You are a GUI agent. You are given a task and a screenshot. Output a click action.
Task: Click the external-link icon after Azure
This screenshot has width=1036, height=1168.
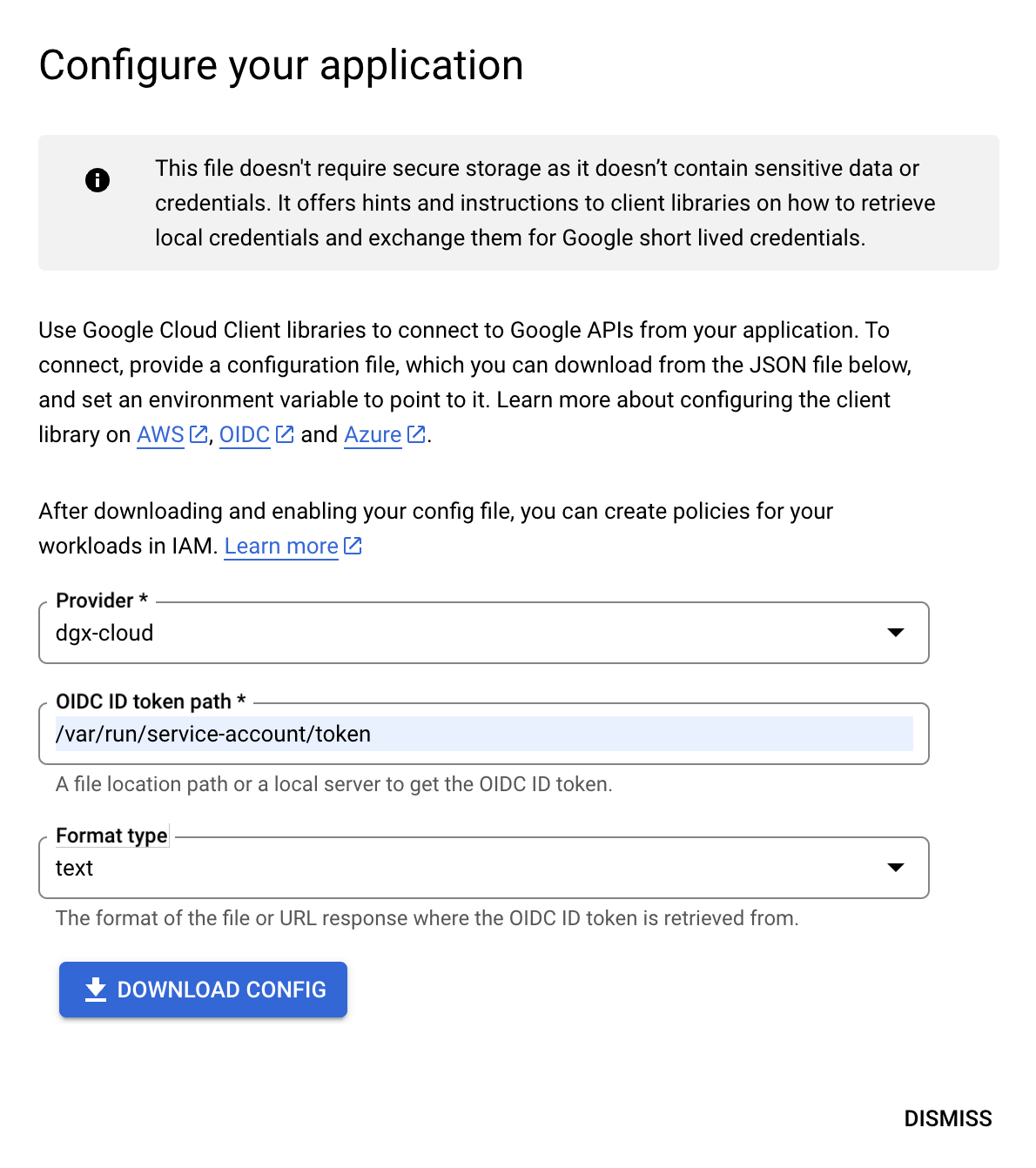417,434
